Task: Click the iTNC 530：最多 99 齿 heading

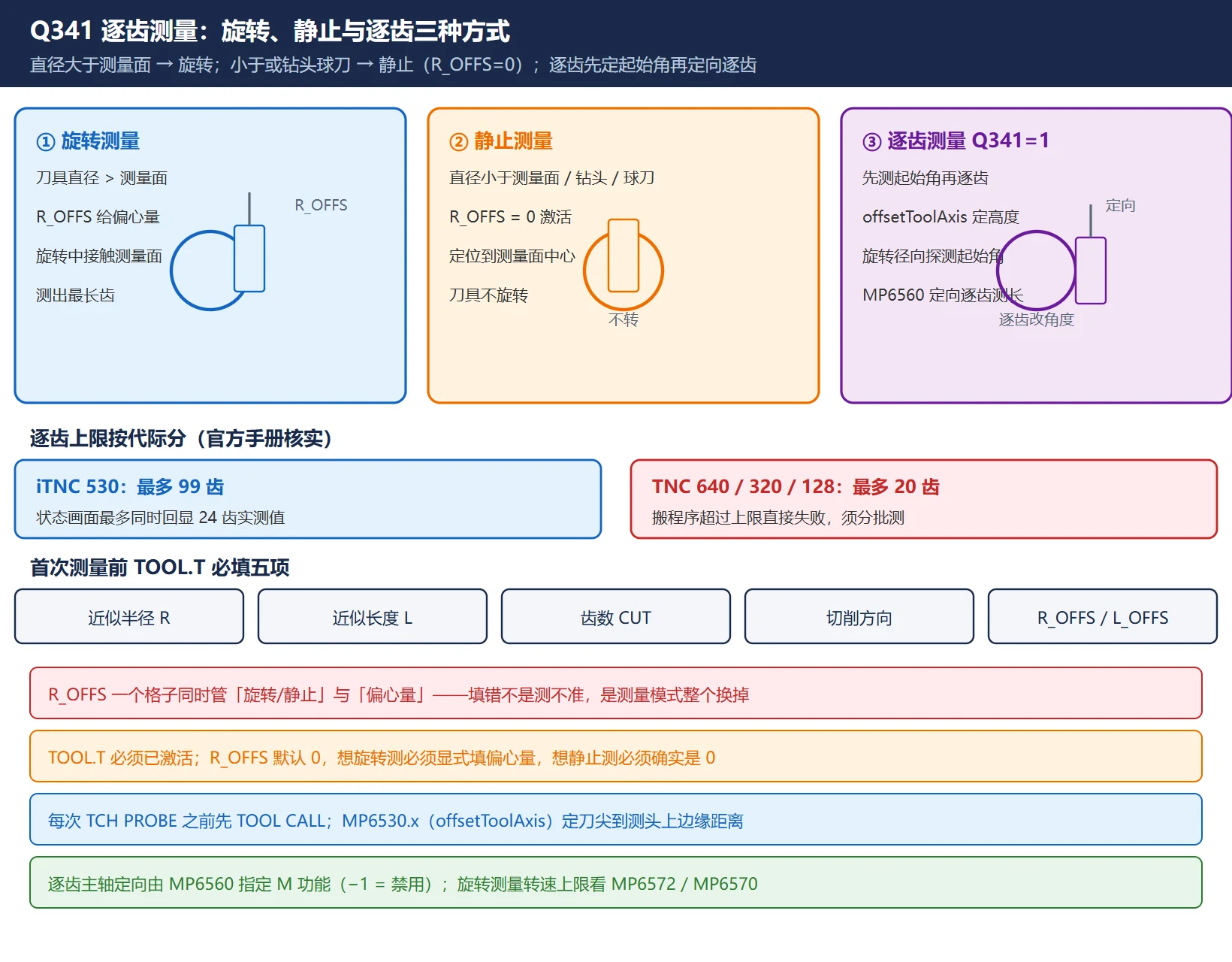Action: [x=130, y=486]
